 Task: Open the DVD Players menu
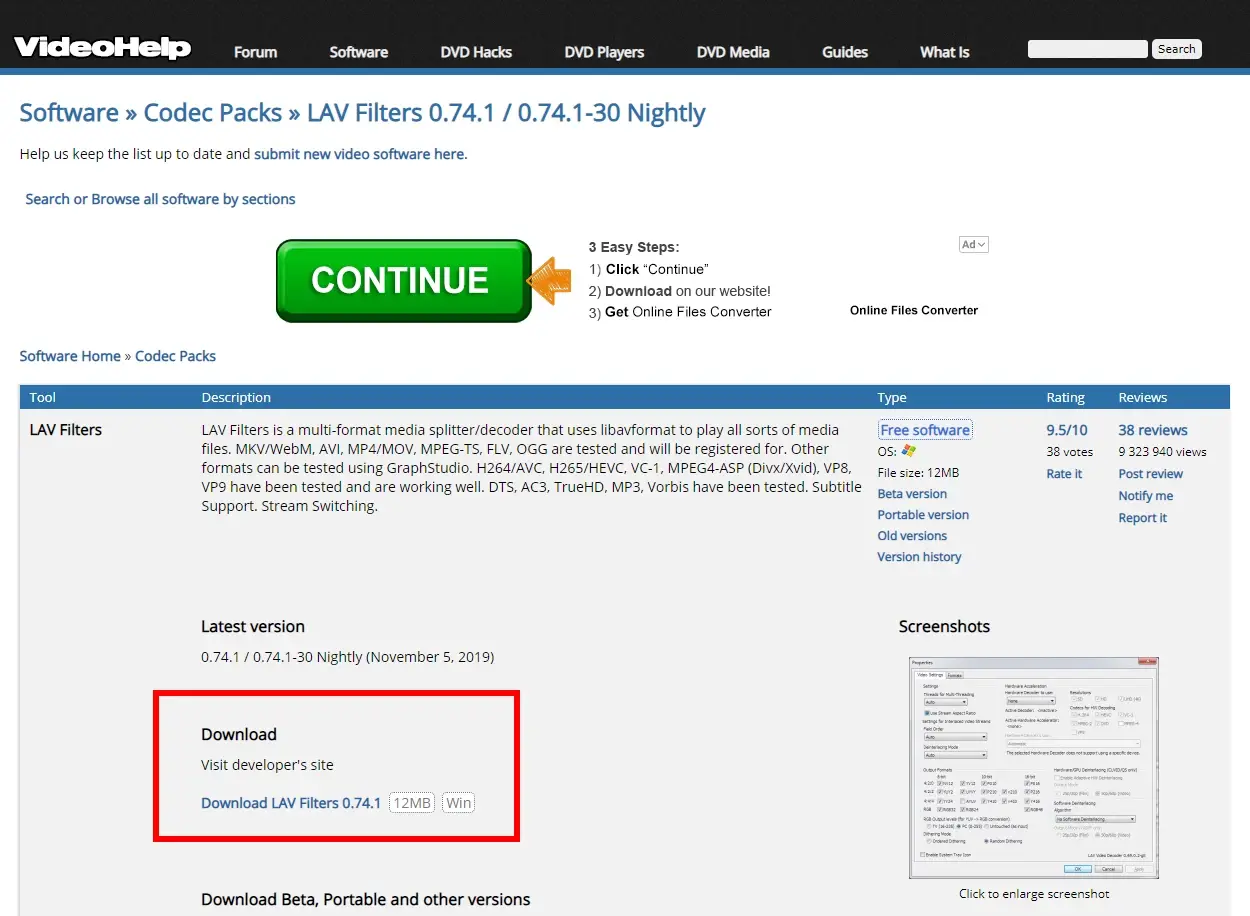(604, 52)
